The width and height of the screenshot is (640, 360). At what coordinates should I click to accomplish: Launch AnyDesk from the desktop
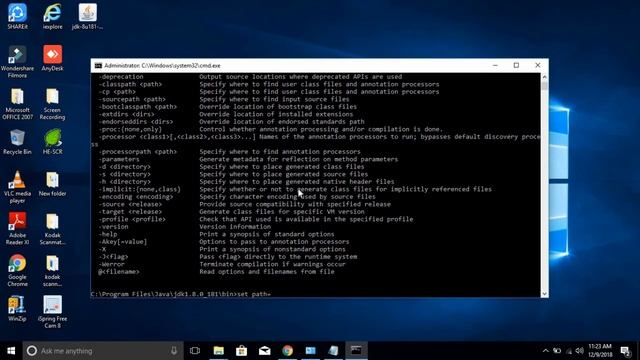click(x=53, y=58)
